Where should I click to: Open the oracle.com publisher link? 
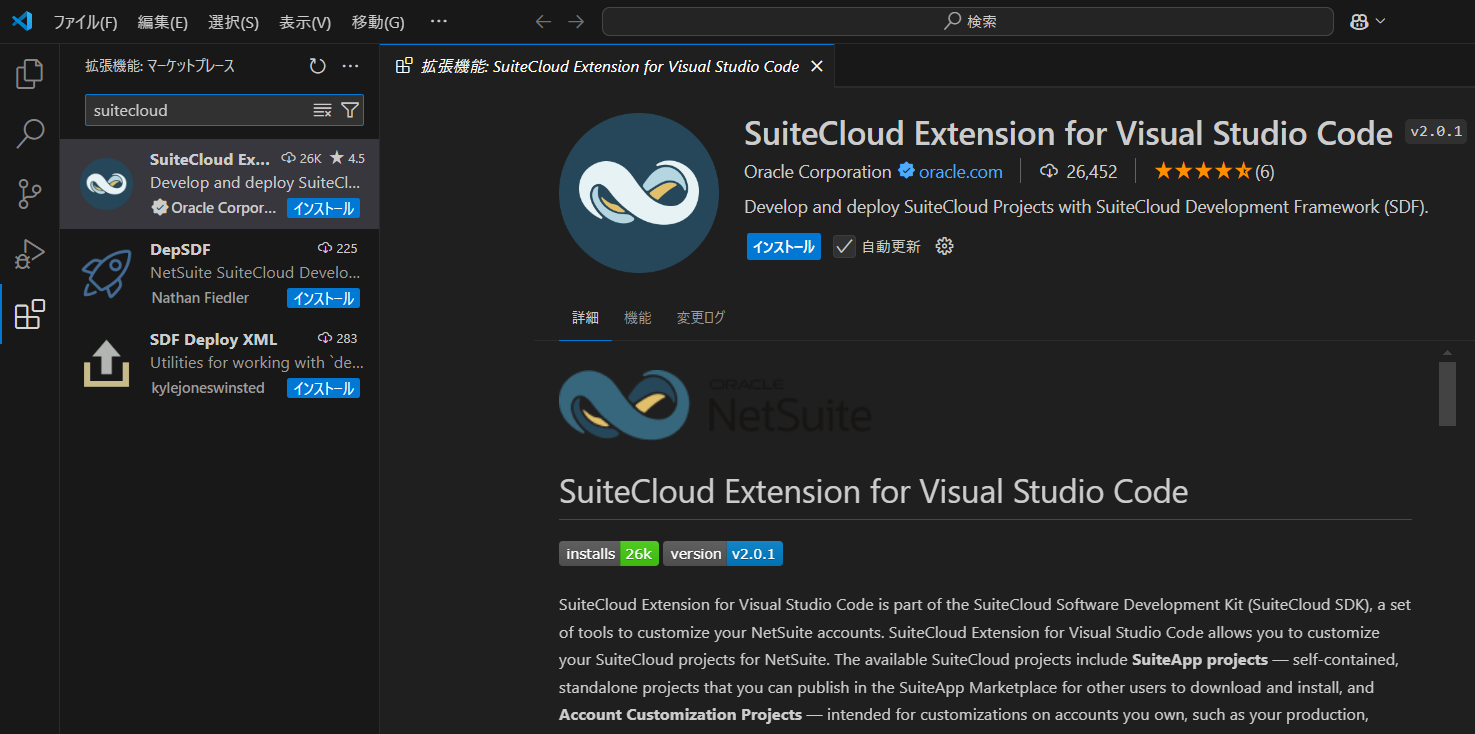click(961, 171)
